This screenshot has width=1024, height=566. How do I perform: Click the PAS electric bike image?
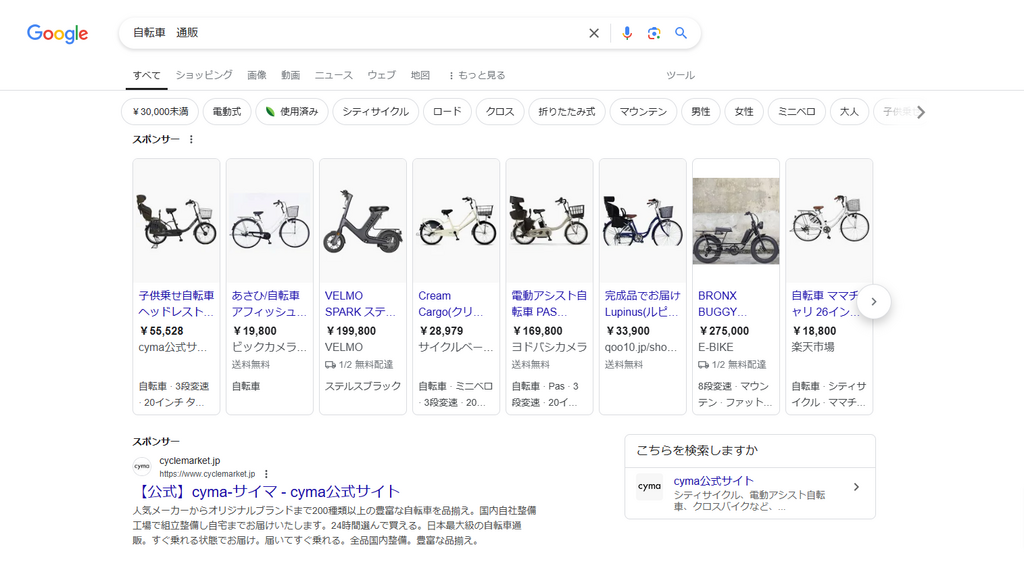(550, 221)
